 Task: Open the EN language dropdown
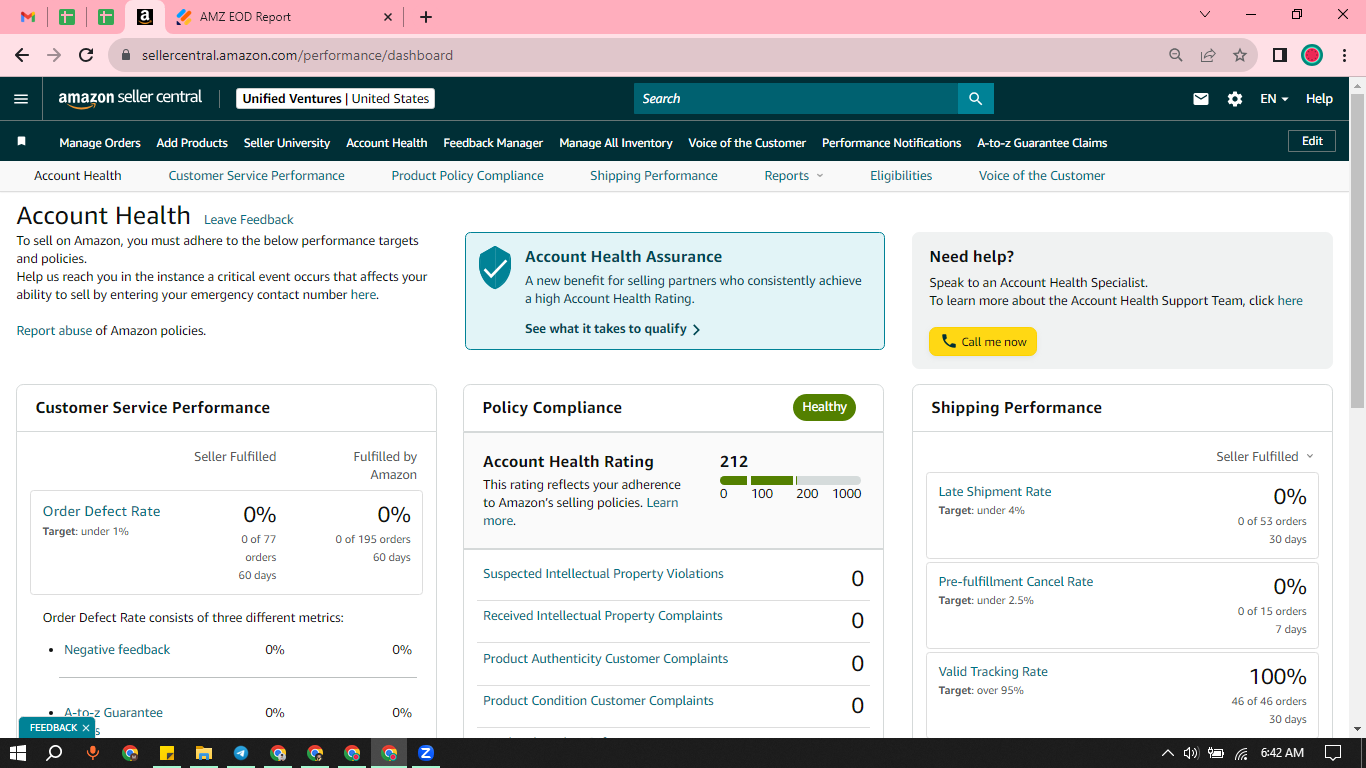pyautogui.click(x=1274, y=99)
